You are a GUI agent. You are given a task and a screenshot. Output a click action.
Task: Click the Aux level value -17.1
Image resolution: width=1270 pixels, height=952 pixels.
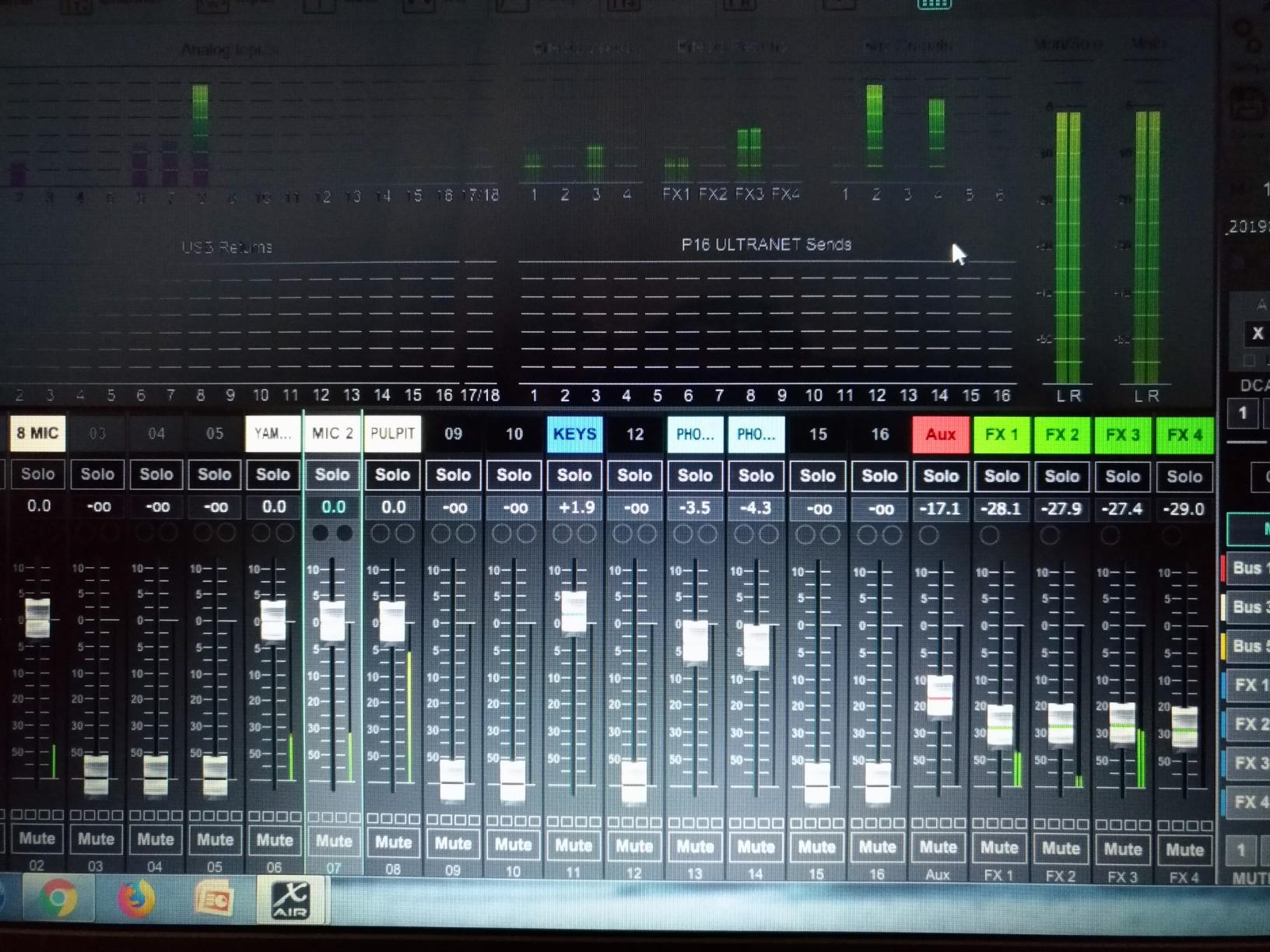[x=940, y=509]
